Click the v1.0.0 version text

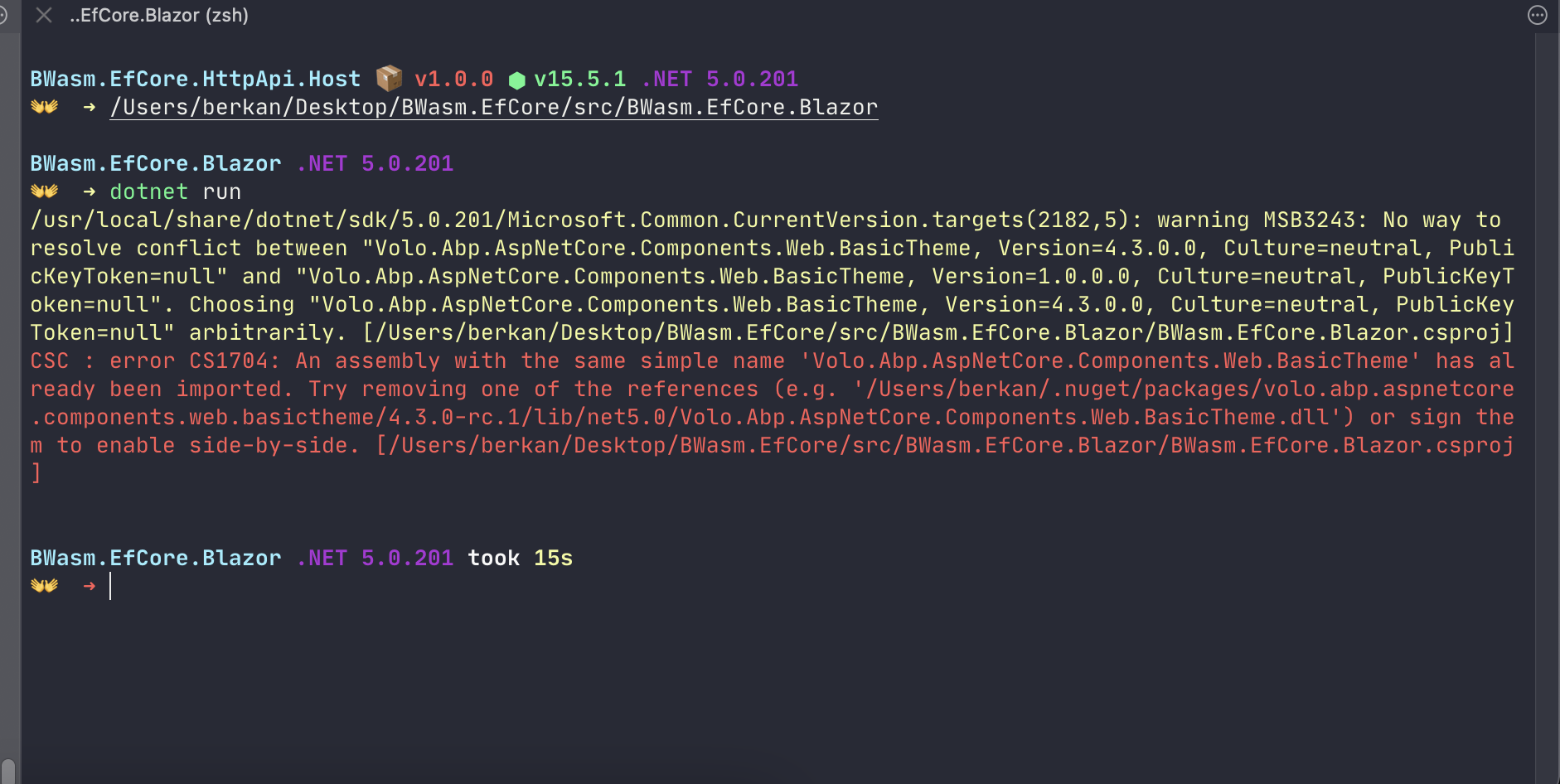(454, 78)
